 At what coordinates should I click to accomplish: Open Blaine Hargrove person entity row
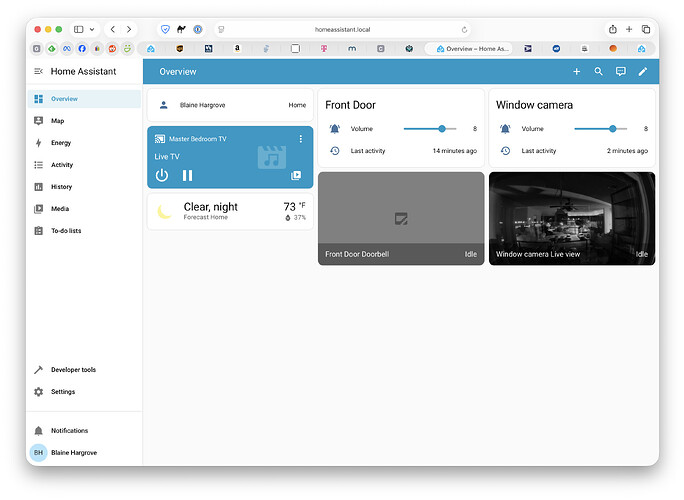pos(230,105)
